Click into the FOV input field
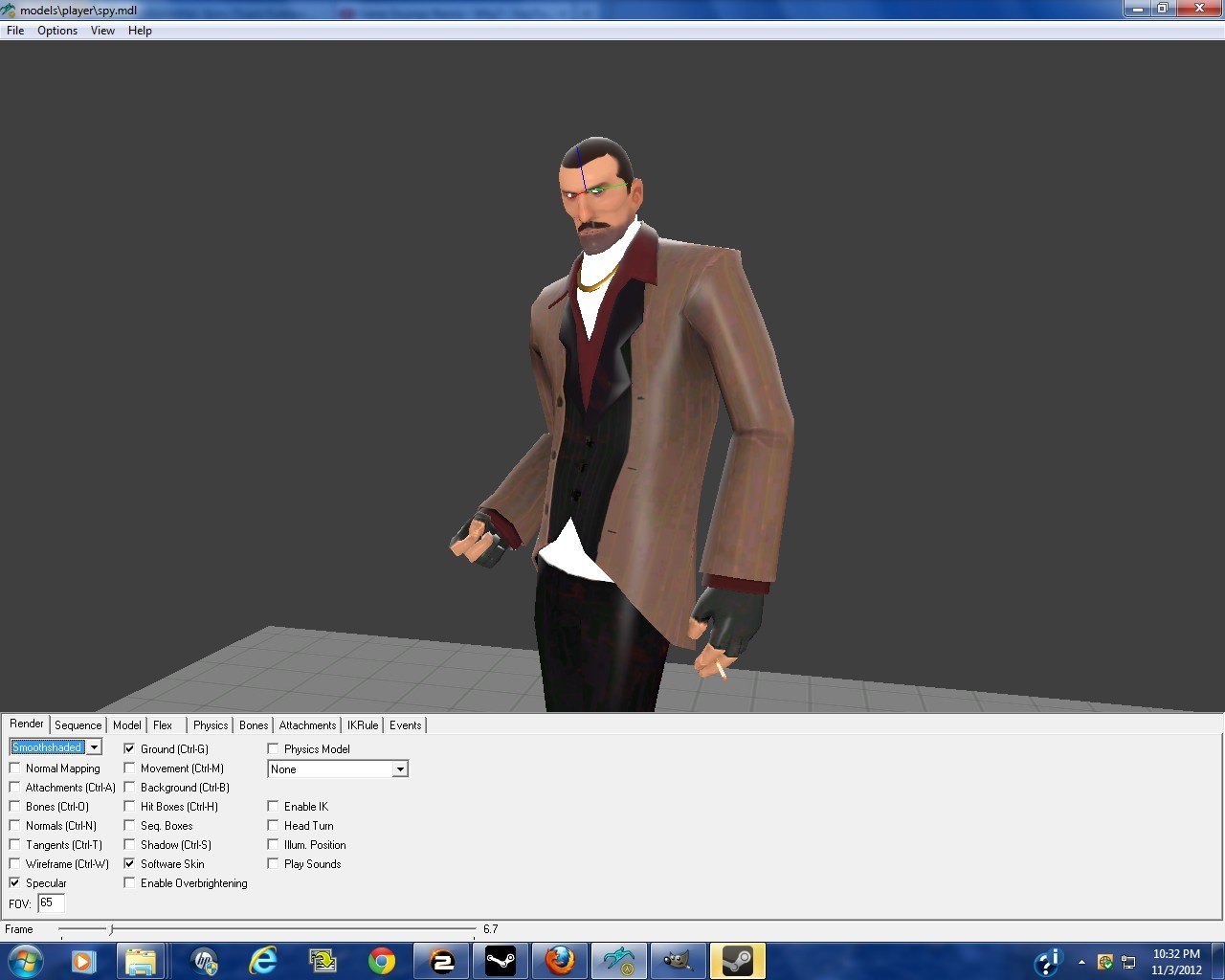 pyautogui.click(x=51, y=903)
